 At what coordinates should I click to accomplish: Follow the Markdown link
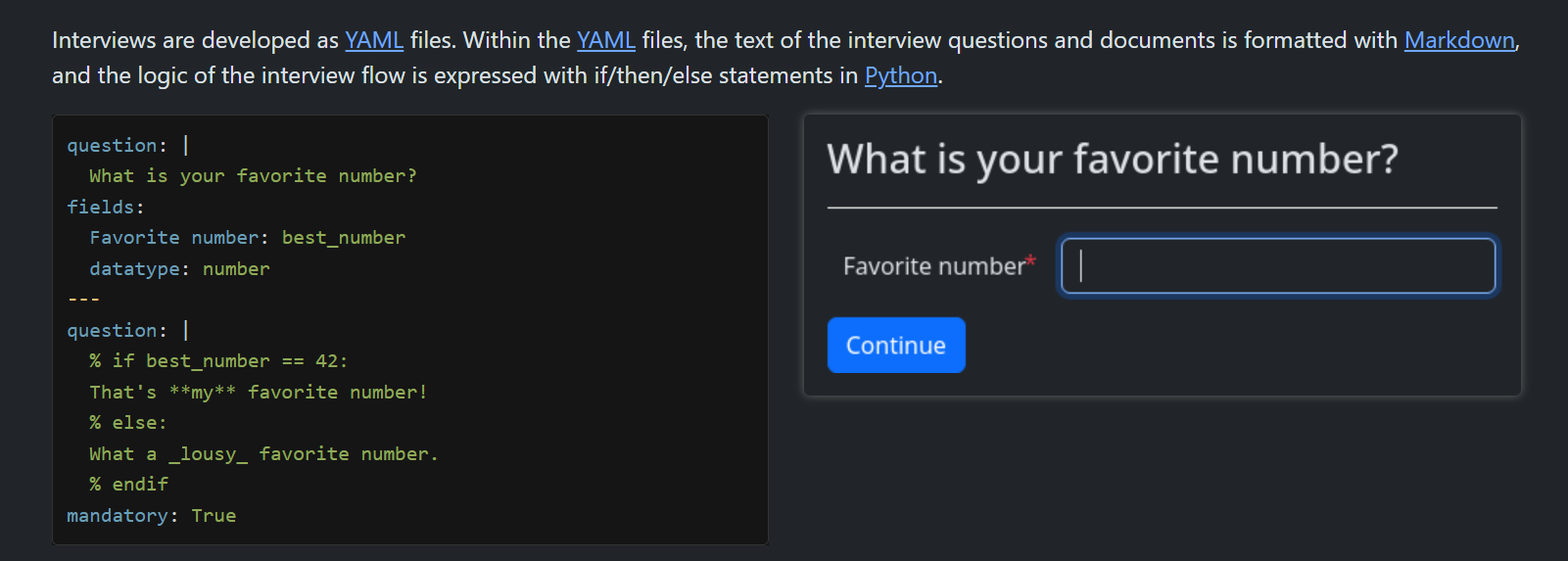(x=1458, y=40)
